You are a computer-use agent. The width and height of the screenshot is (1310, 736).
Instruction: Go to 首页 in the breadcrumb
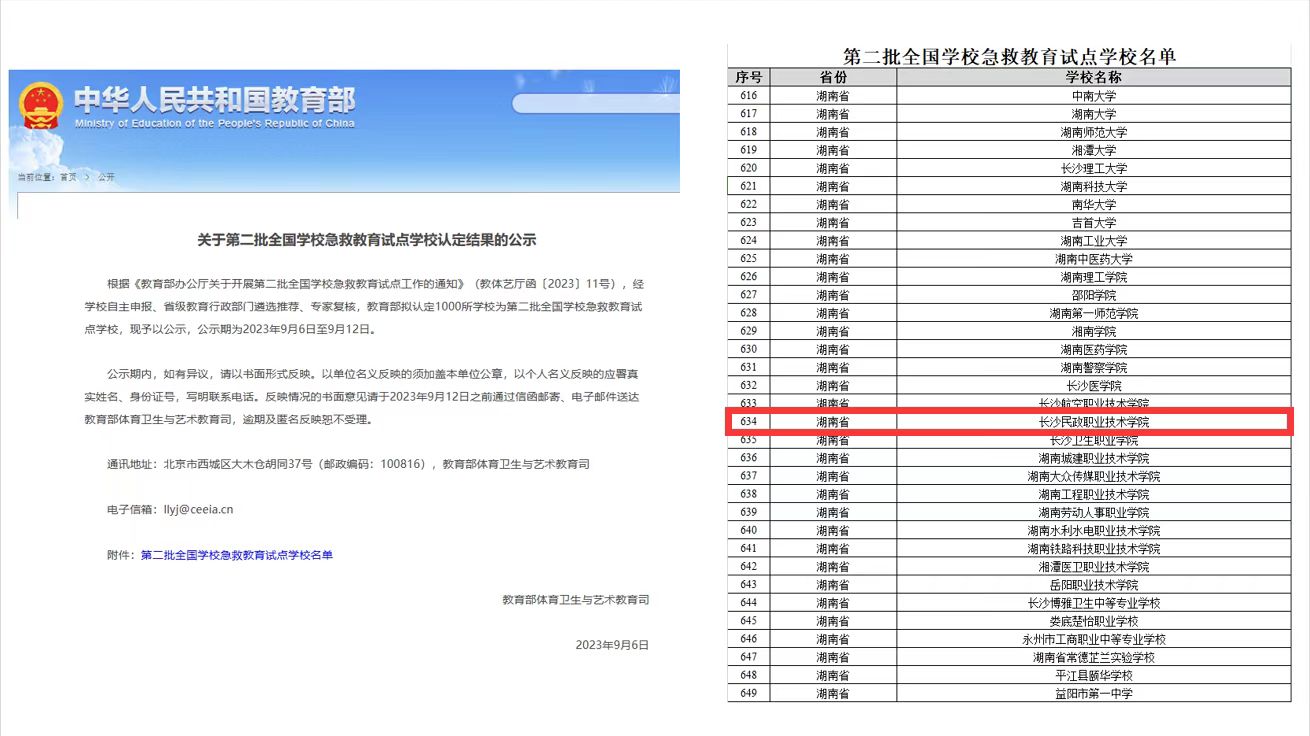[68, 177]
